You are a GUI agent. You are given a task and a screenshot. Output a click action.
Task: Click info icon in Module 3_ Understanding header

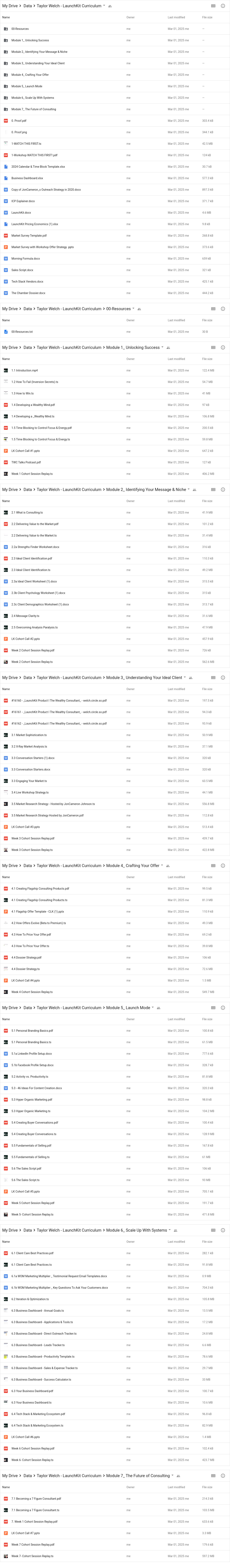(223, 677)
